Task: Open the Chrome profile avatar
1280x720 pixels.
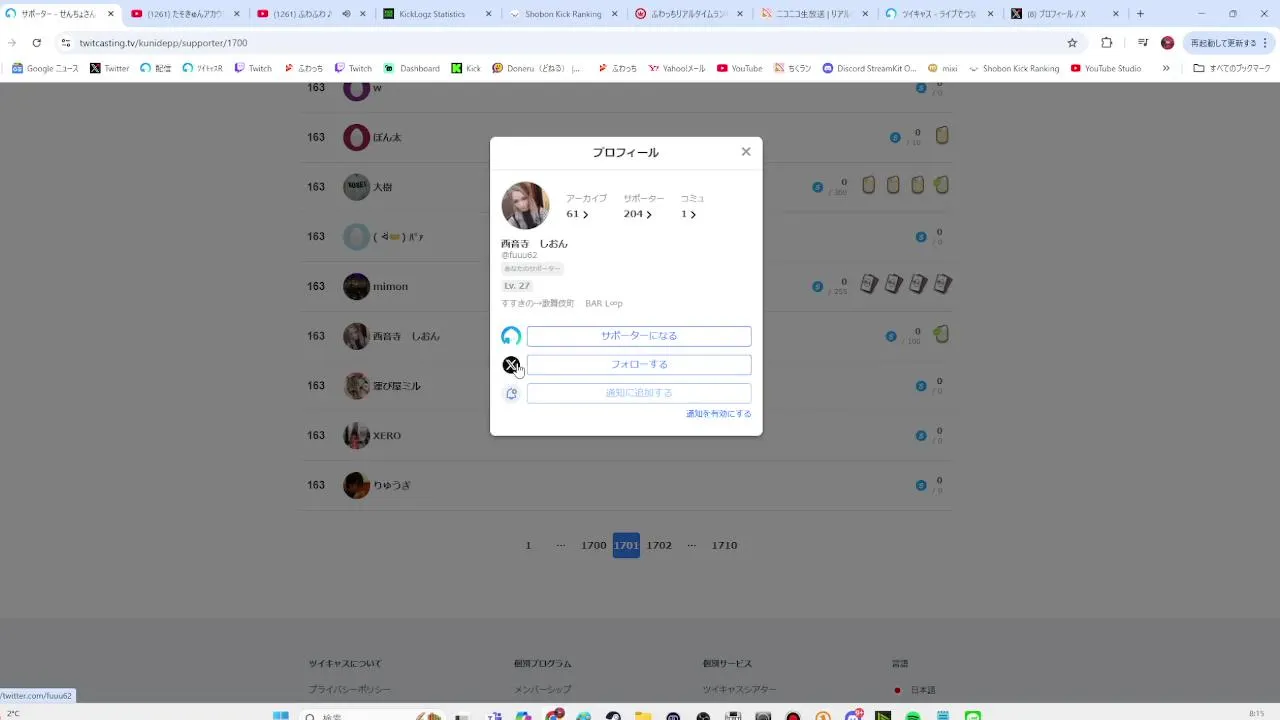Action: 1167,43
